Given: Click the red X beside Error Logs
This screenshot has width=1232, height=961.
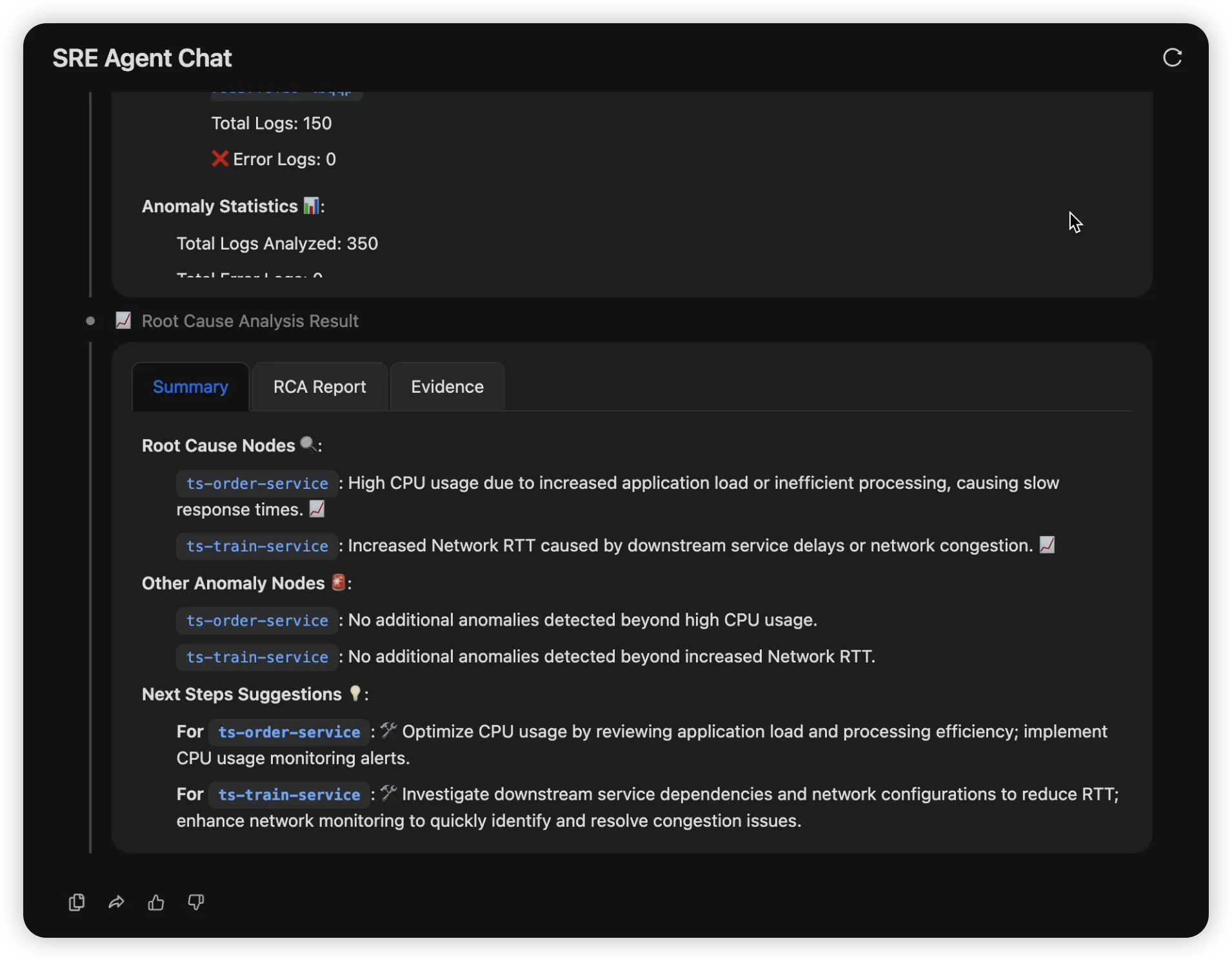Looking at the screenshot, I should click(x=220, y=159).
